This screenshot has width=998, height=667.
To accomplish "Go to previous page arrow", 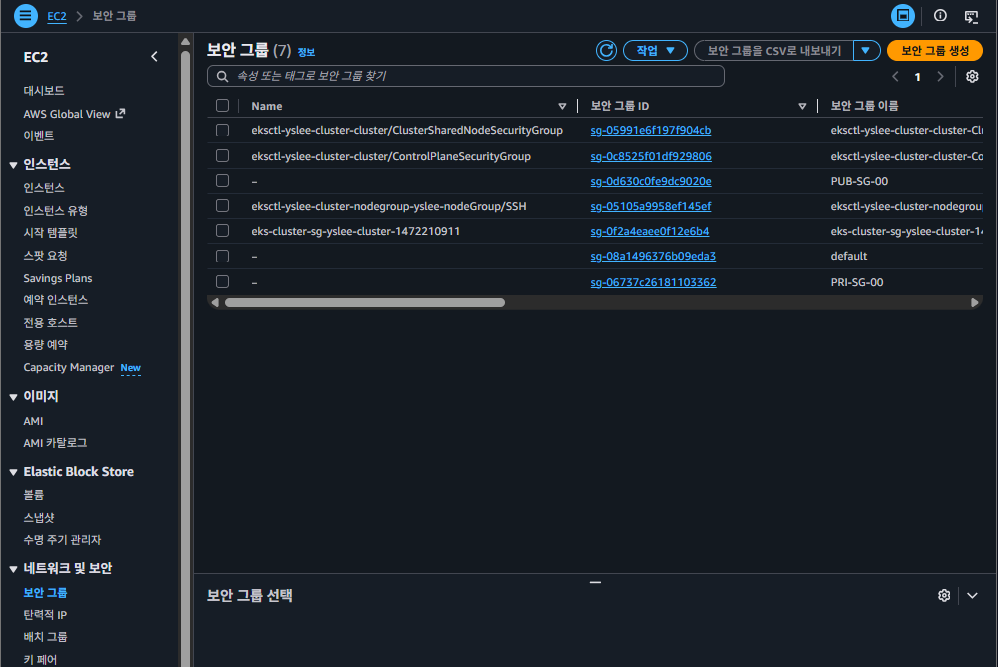I will [896, 76].
